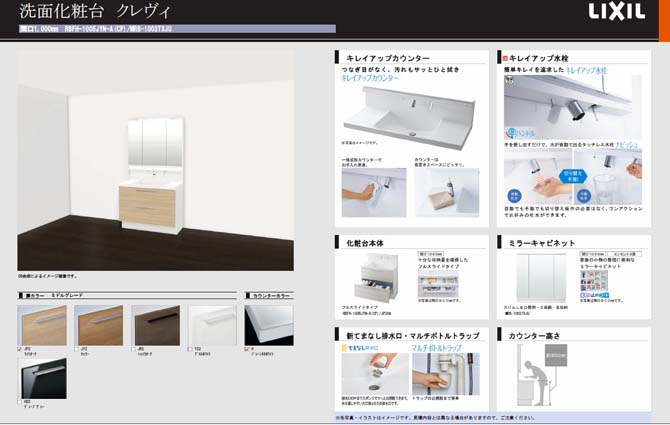Click the blue 切り替え不要 hexagon badge
The image size is (670, 425).
click(x=573, y=176)
